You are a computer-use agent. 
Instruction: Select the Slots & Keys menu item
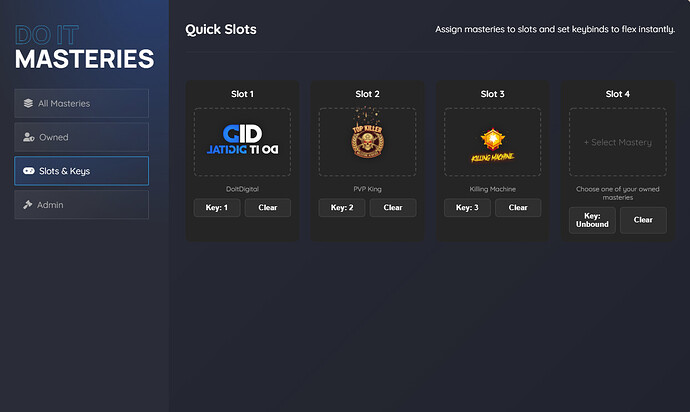[x=81, y=171]
